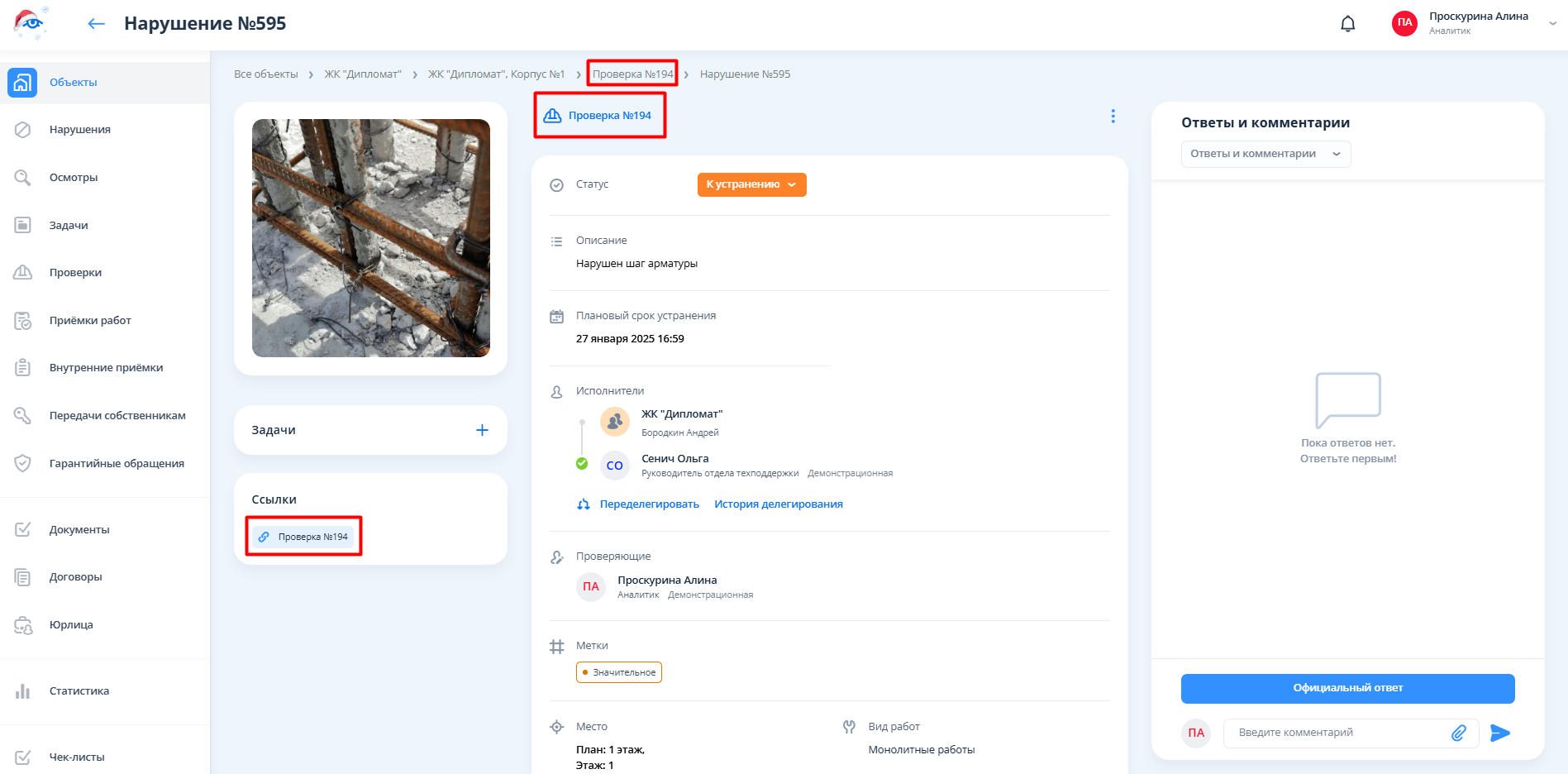The height and width of the screenshot is (774, 1568).
Task: Click the Официальный ответ button
Action: click(1347, 688)
